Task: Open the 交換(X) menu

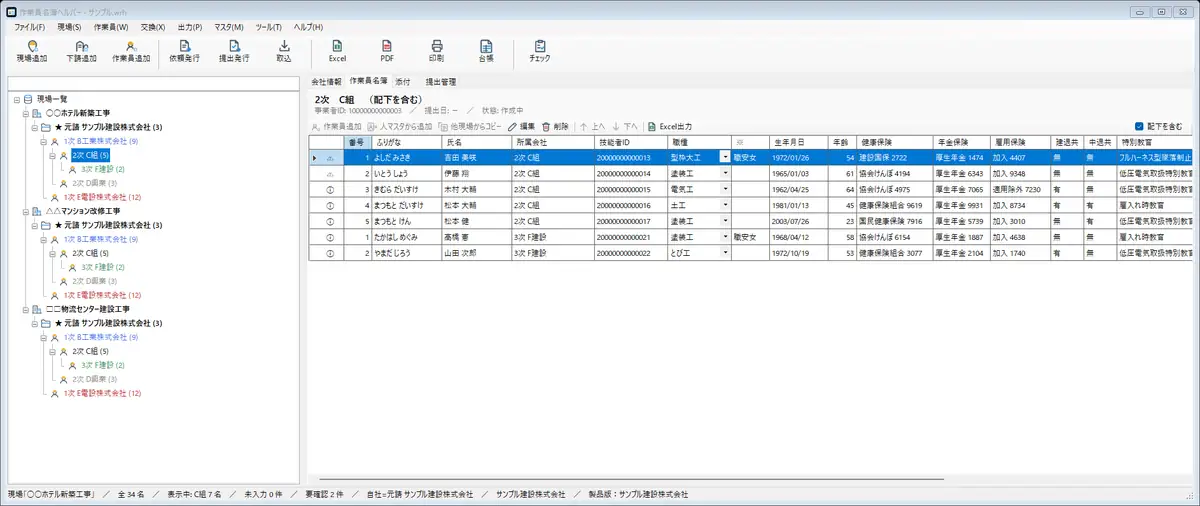Action: (151, 26)
